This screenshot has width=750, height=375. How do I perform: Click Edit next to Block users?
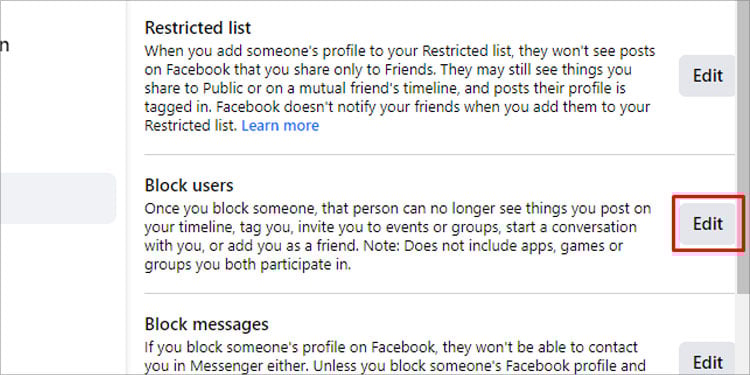(707, 223)
